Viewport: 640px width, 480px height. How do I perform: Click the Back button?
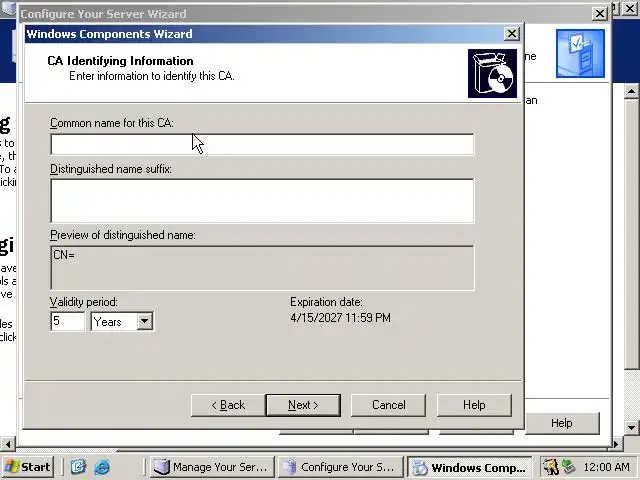[228, 405]
